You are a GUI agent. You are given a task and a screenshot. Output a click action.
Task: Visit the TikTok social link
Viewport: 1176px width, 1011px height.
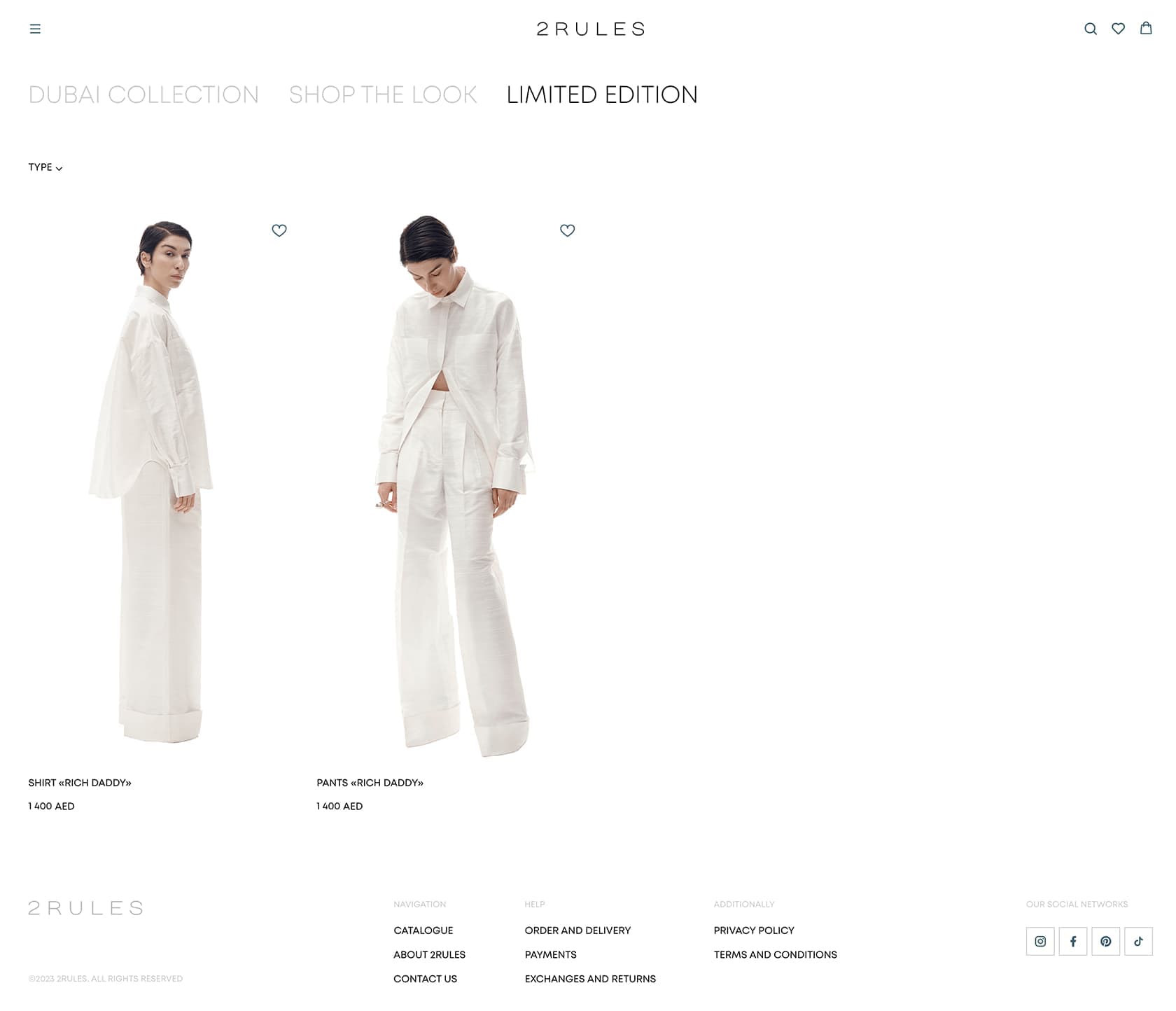coord(1139,942)
